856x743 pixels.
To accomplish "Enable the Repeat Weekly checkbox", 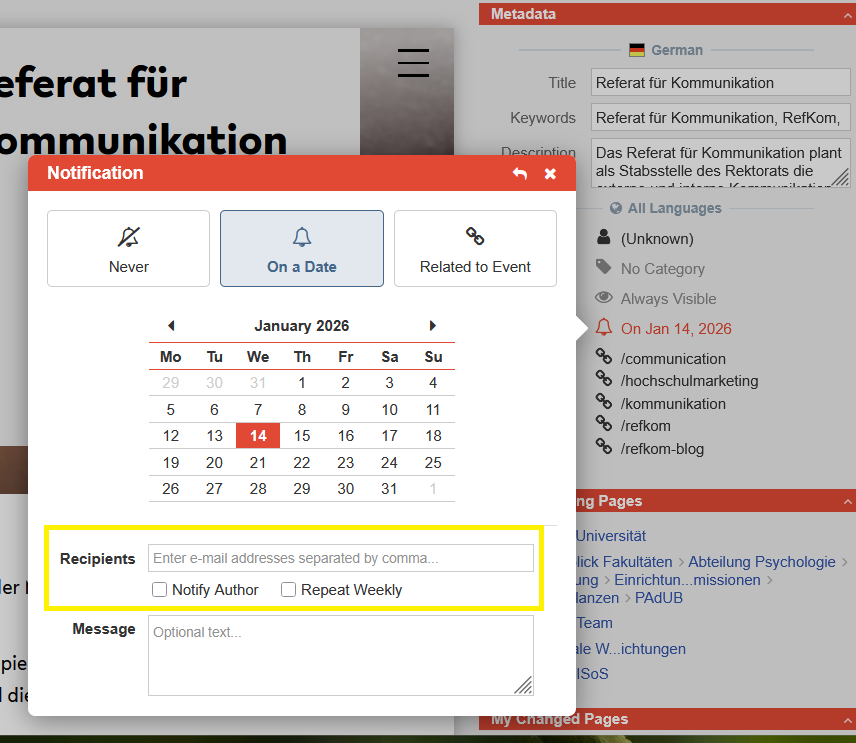I will [x=288, y=590].
